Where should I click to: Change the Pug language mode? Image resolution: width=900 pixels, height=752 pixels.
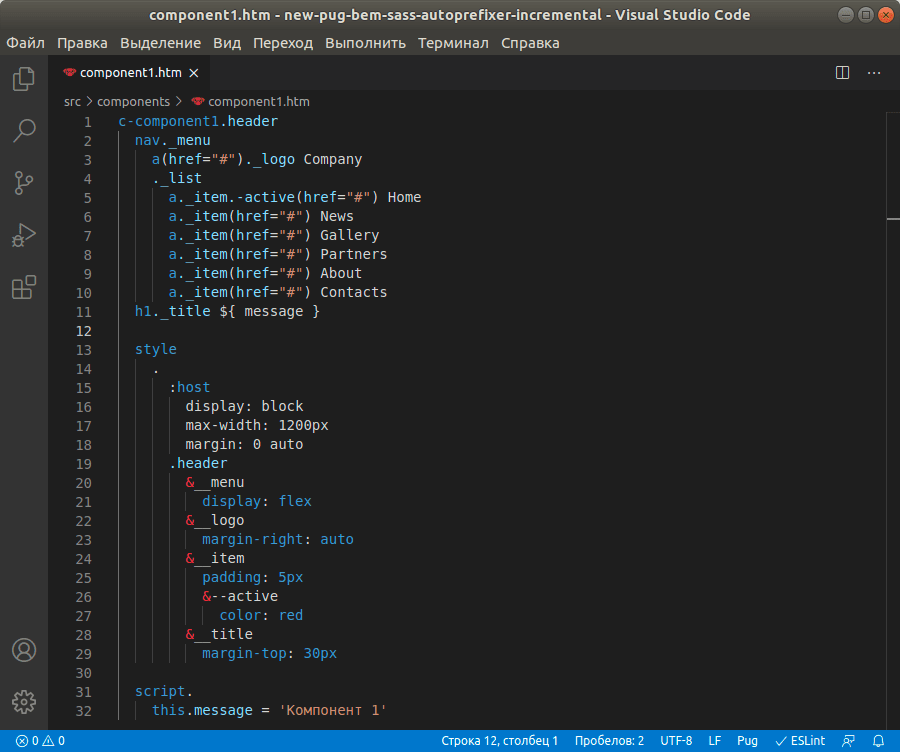(x=747, y=741)
